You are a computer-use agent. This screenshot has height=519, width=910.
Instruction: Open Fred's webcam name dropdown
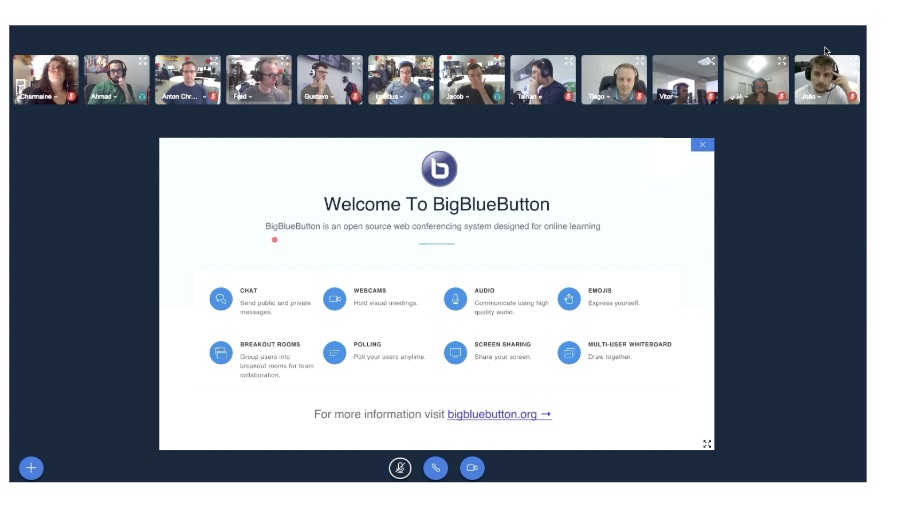(243, 97)
